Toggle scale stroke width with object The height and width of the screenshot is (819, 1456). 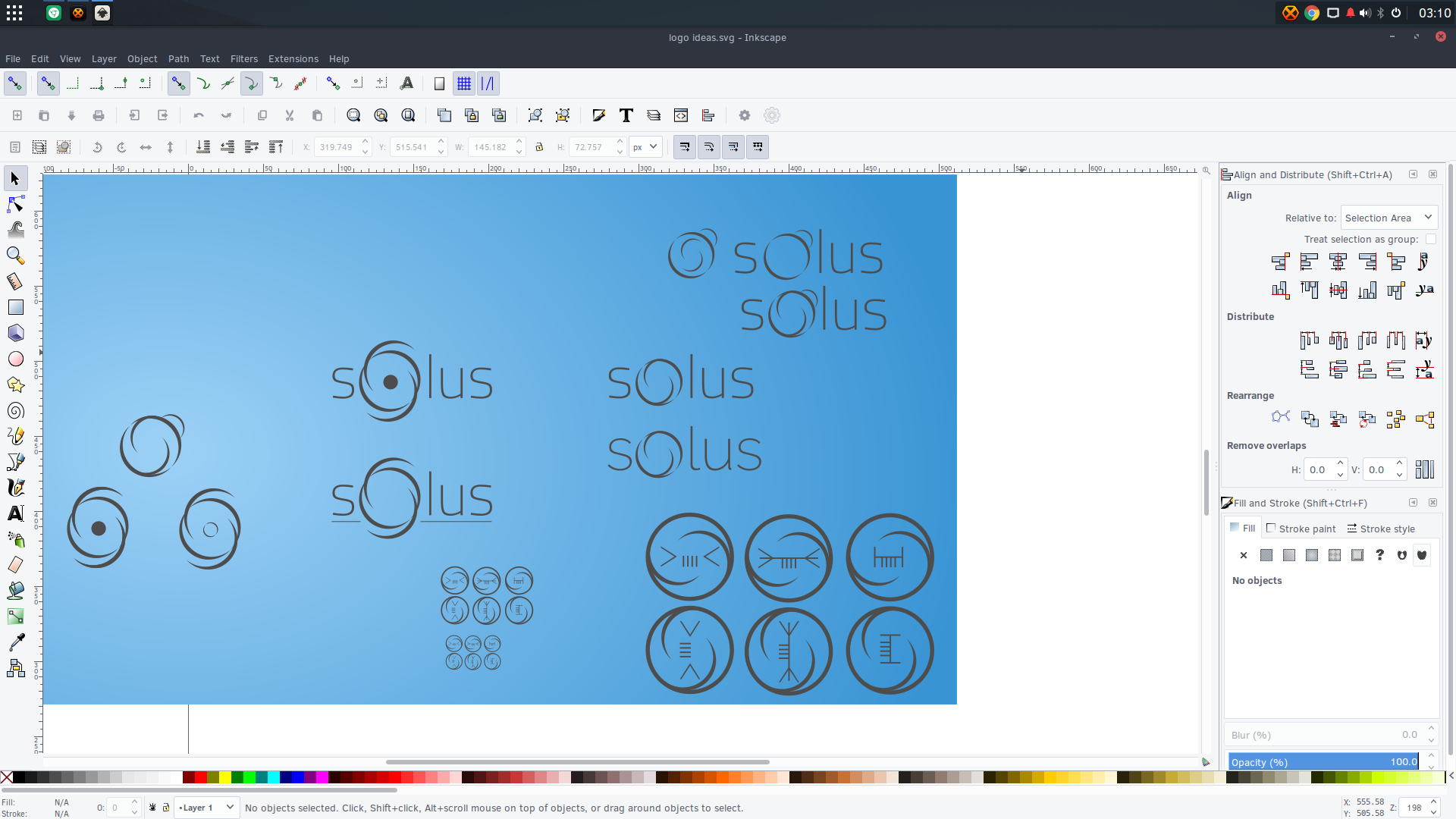click(x=685, y=147)
